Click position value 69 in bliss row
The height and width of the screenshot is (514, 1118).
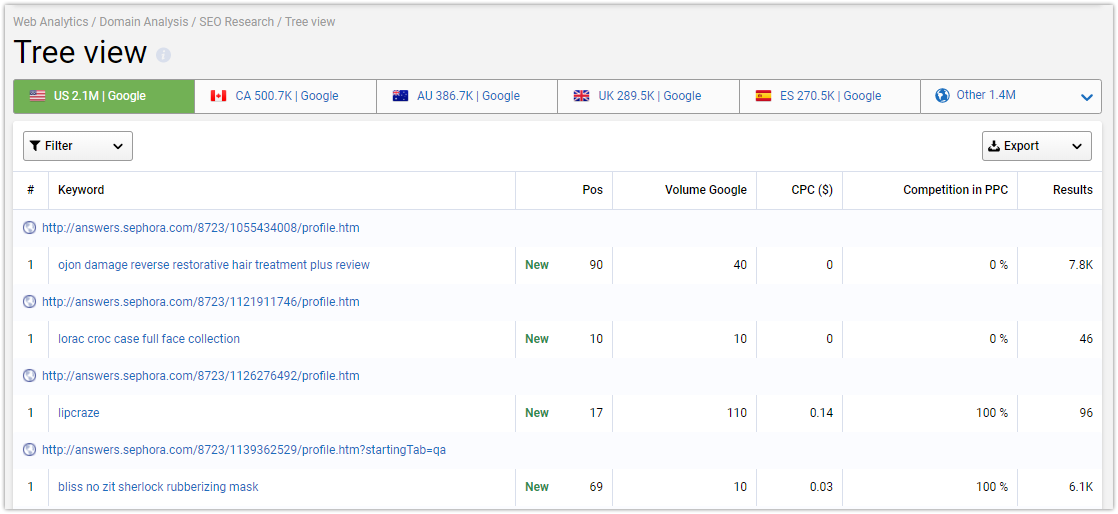coord(596,487)
